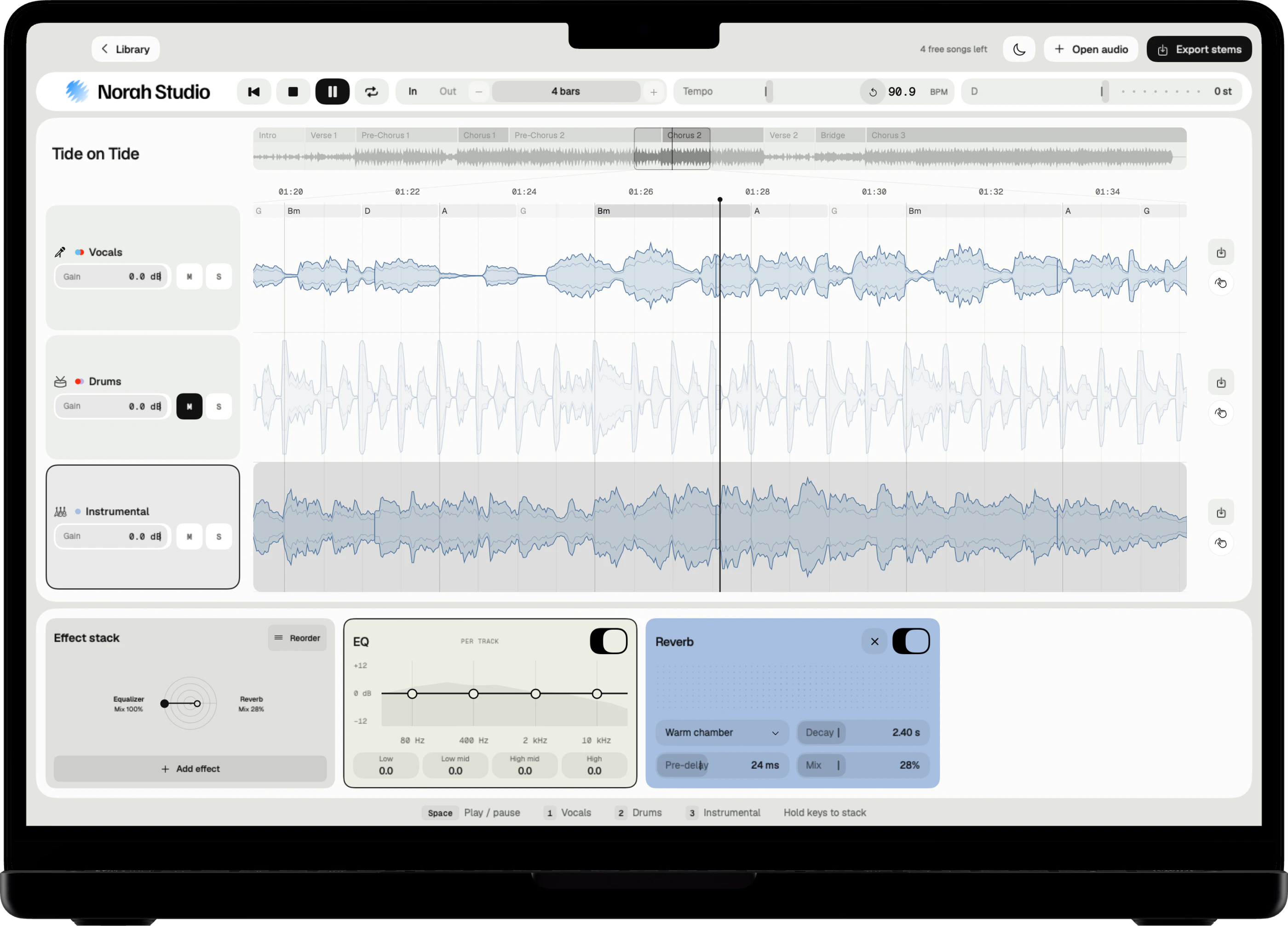This screenshot has height=926, width=1288.
Task: Decrease loop length with the minus icon
Action: tap(479, 92)
